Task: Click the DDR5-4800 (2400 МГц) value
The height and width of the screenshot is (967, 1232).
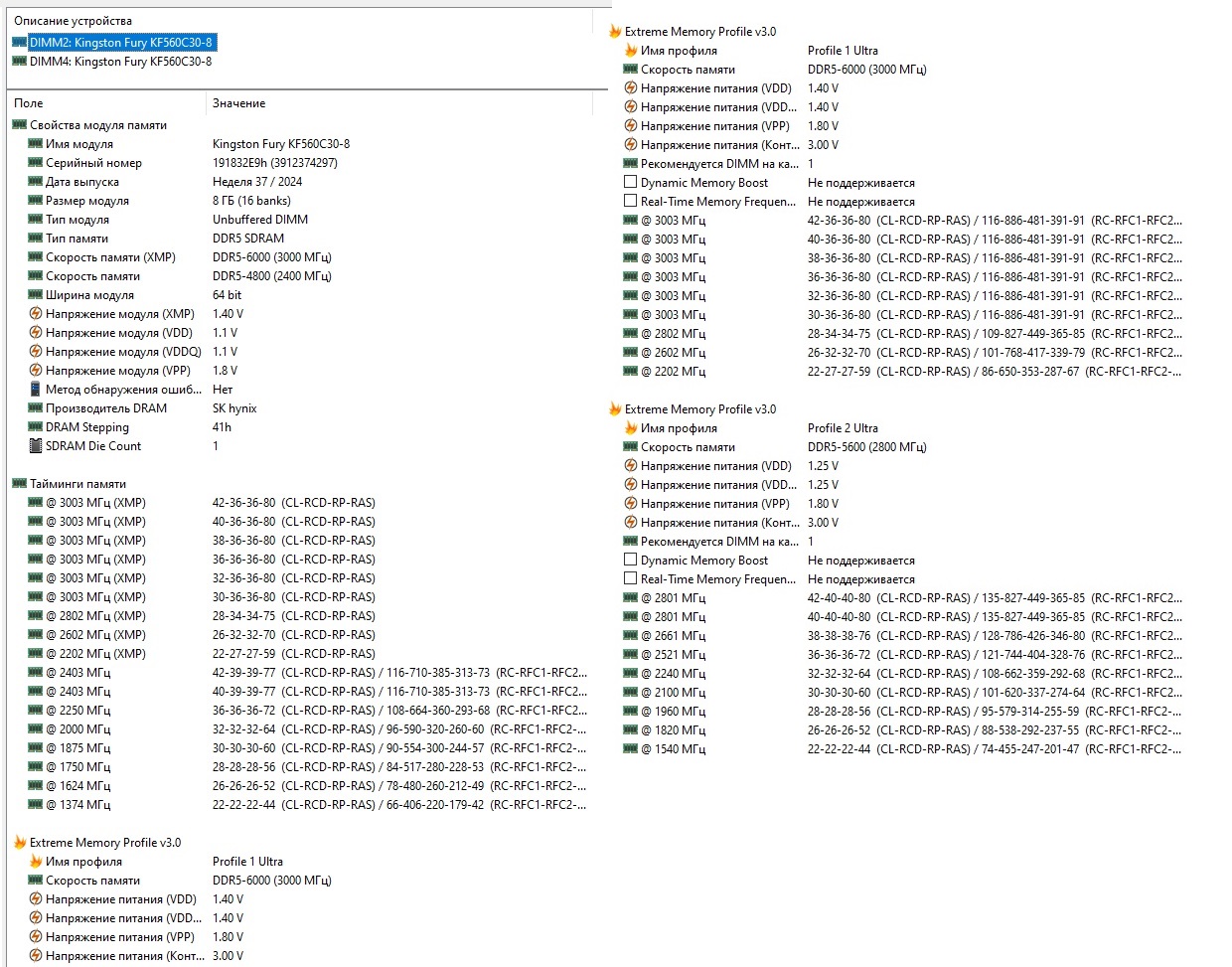Action: pos(272,276)
